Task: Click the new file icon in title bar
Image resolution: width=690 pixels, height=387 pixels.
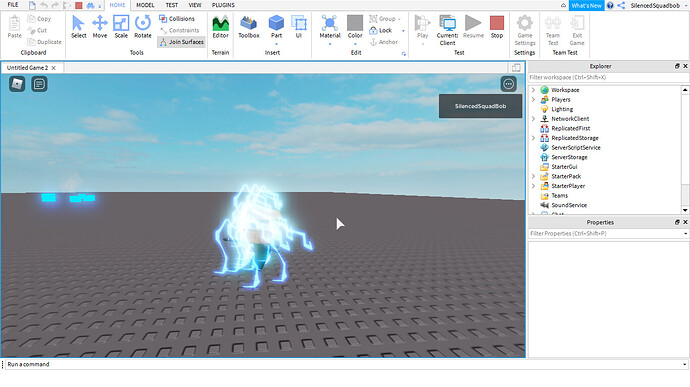Action: click(x=32, y=5)
